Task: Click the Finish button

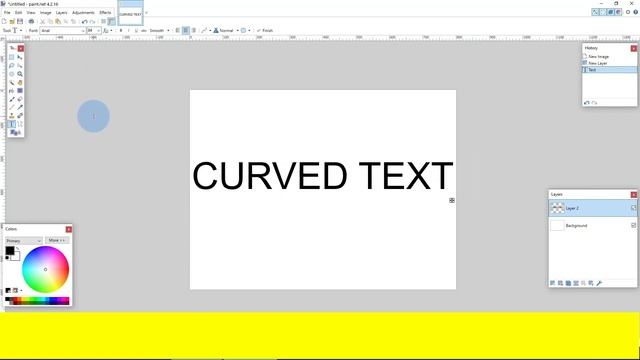Action: click(265, 31)
